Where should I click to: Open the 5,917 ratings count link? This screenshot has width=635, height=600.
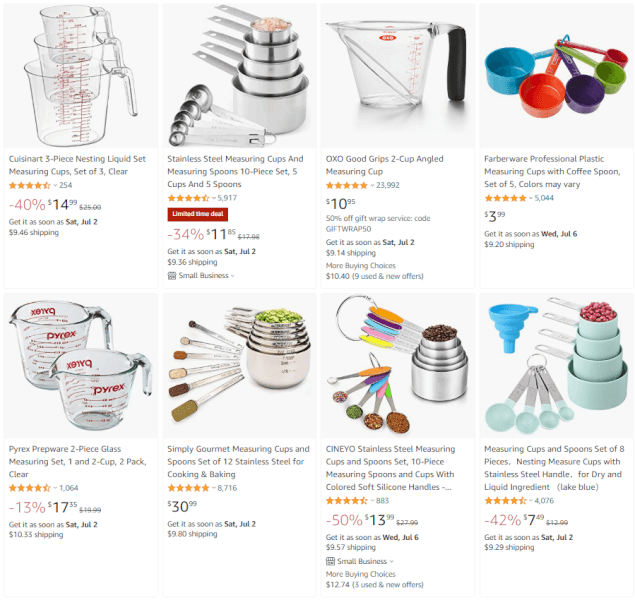tap(227, 198)
